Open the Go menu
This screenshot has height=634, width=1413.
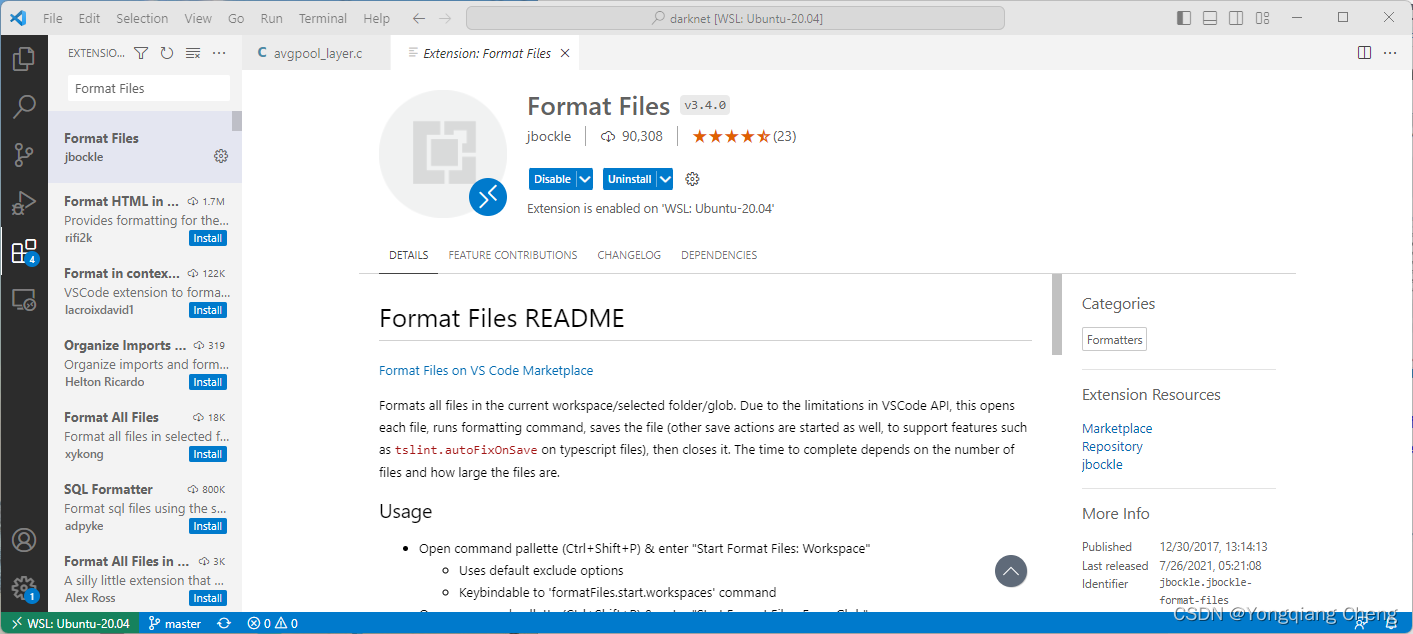pyautogui.click(x=236, y=18)
